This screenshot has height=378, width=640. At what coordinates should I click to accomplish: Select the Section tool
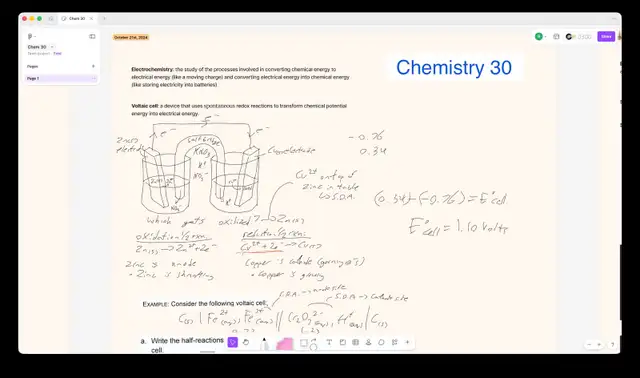coord(342,342)
